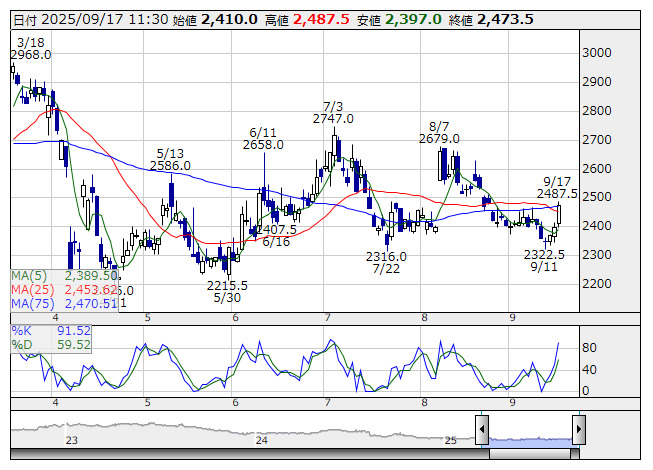
Task: Click the %D value 59.52
Action: 74,345
